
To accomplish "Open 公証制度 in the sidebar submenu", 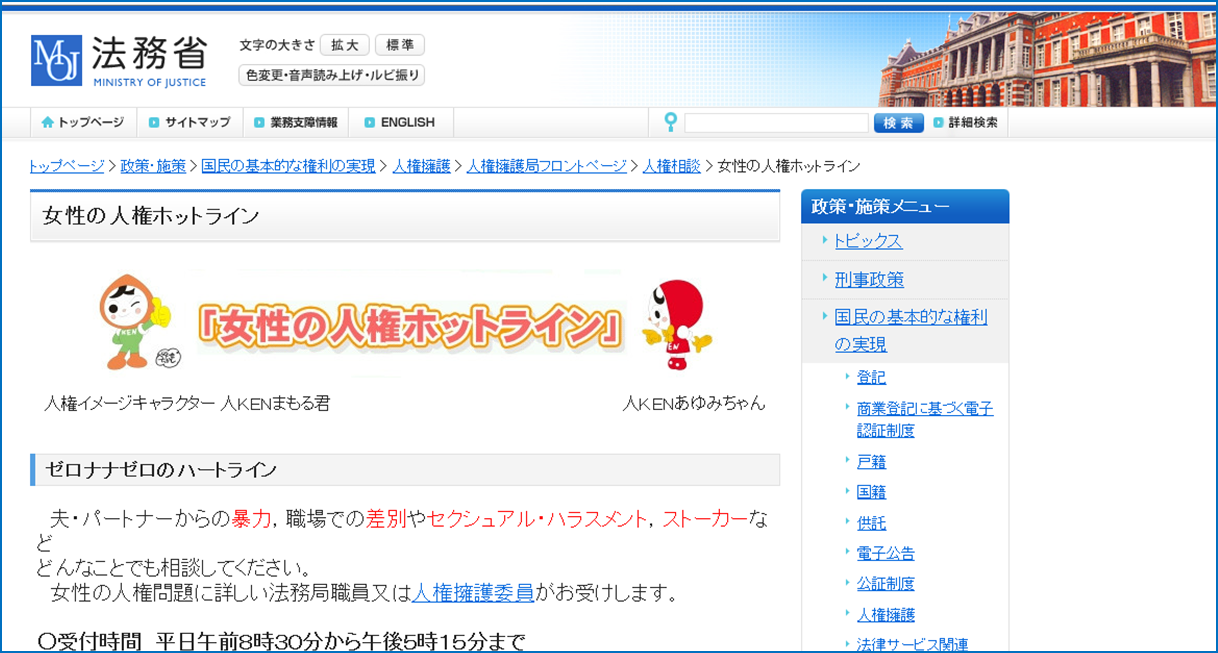I will (885, 583).
